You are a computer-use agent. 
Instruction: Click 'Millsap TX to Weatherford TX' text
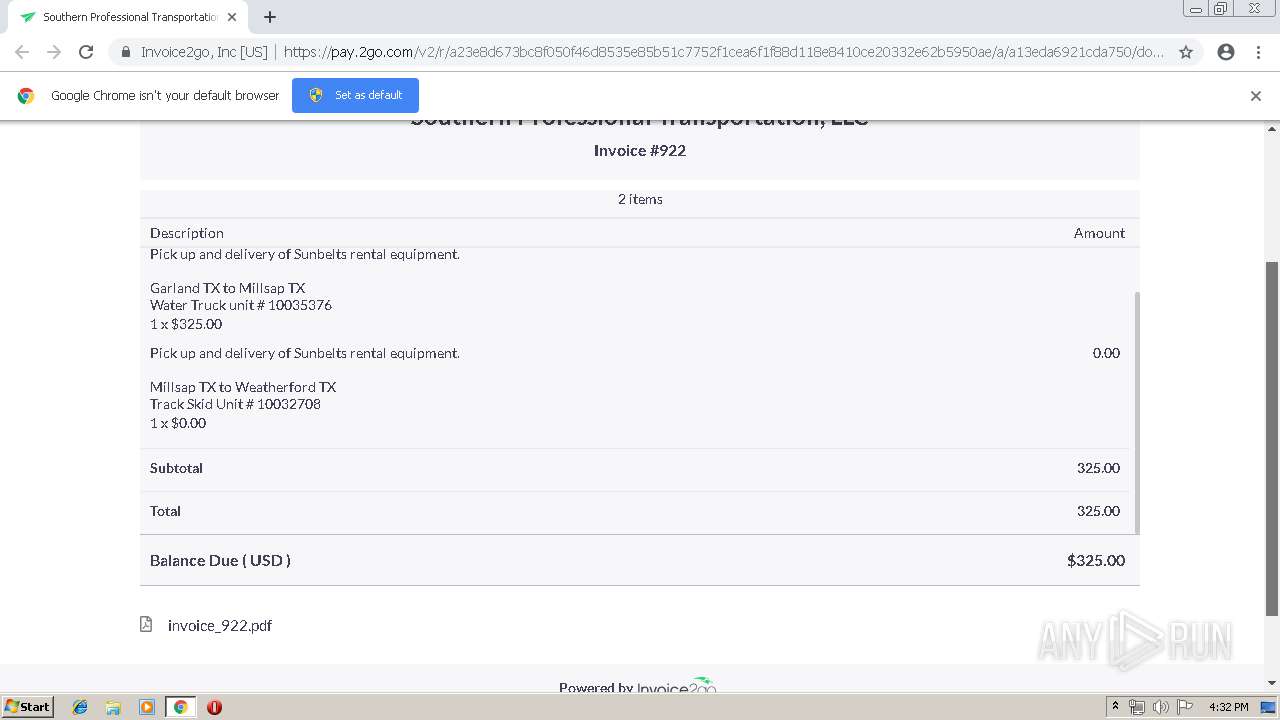click(x=243, y=387)
